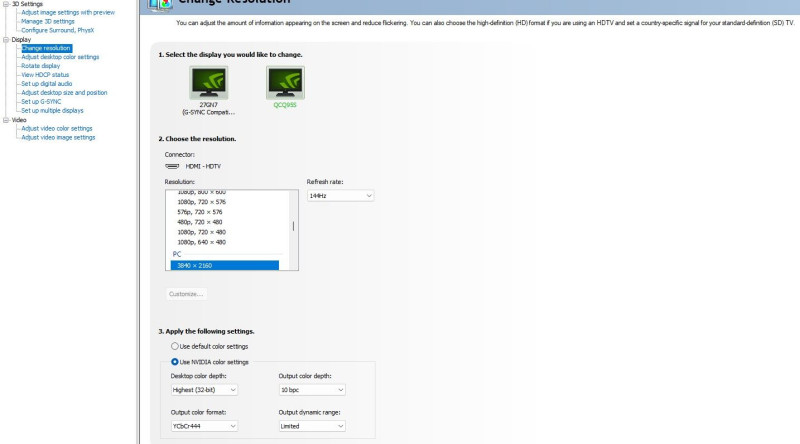The height and width of the screenshot is (444, 800).
Task: Open Adjust desktop size and position
Action: tap(64, 92)
